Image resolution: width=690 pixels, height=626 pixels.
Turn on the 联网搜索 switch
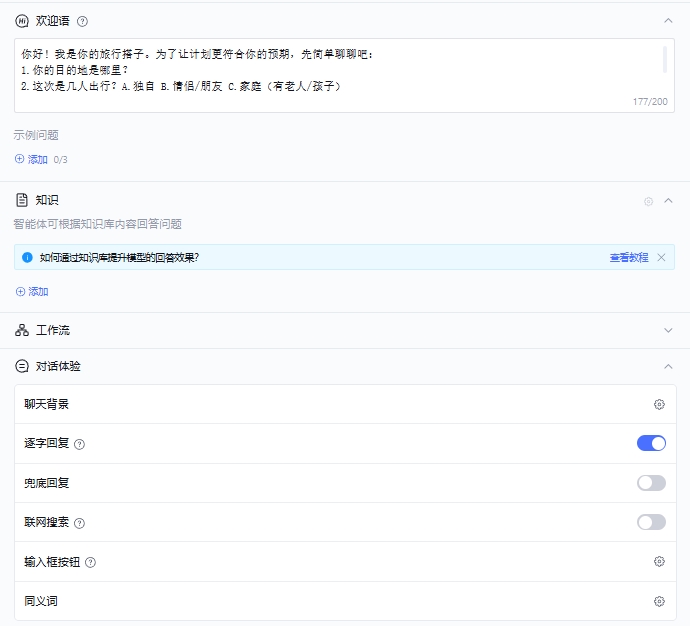coord(651,522)
